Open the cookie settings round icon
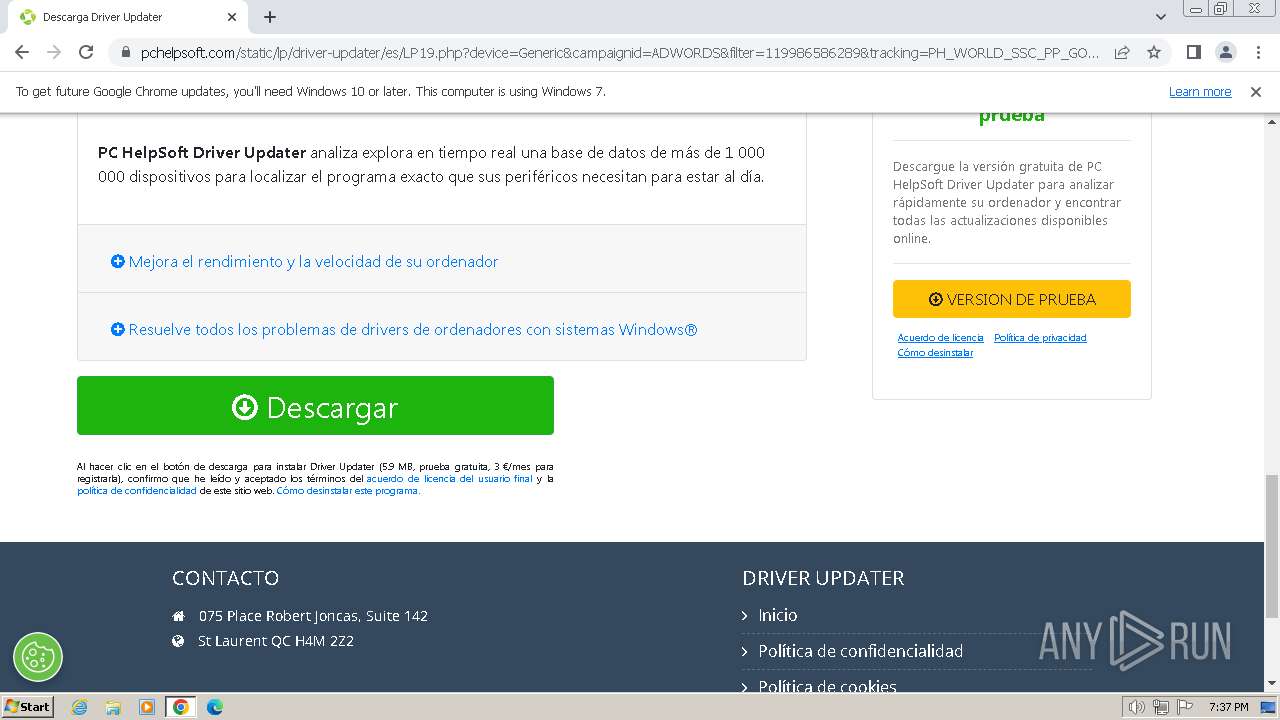The image size is (1280, 720). pos(38,657)
